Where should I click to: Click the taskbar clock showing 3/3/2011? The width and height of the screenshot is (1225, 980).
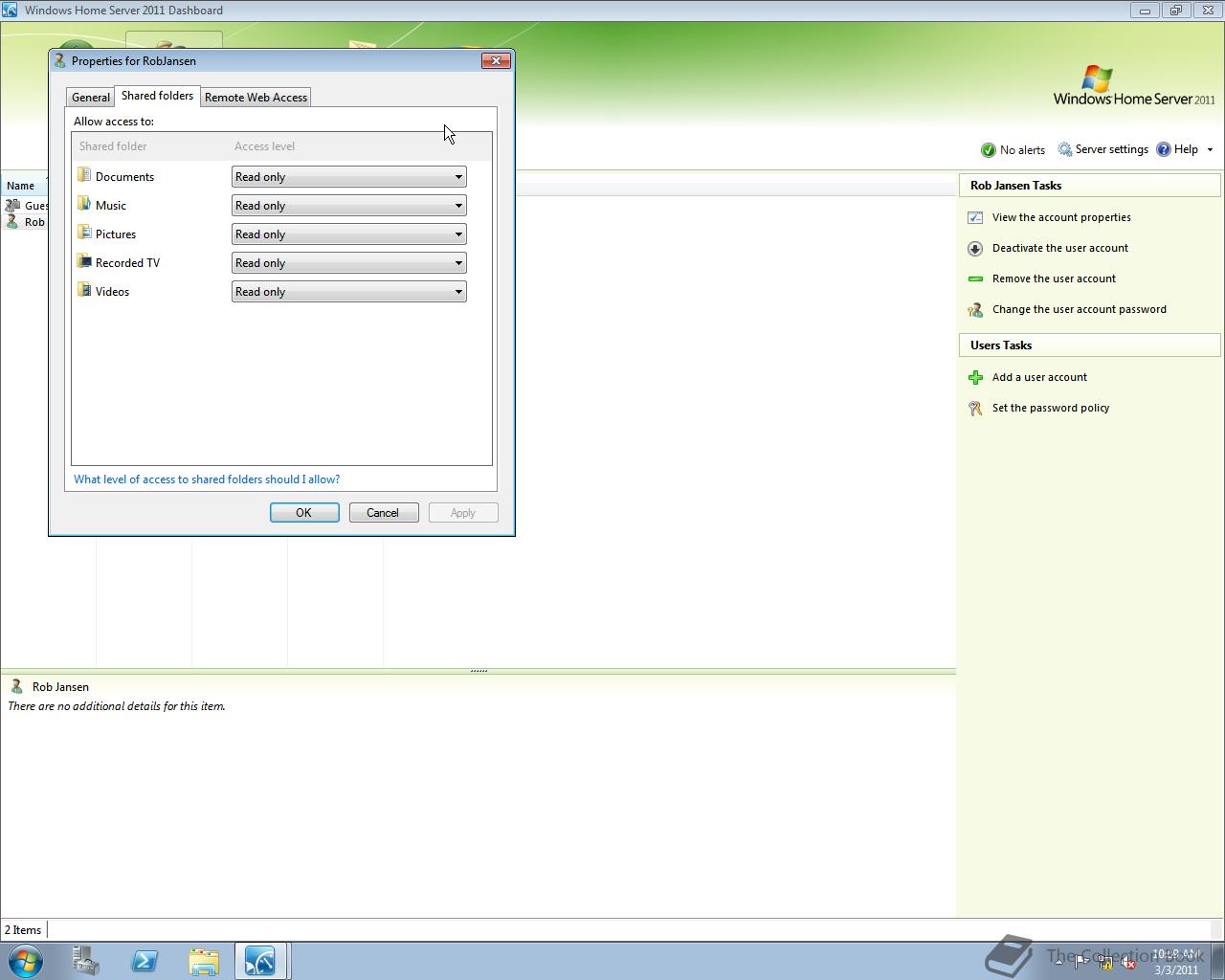pos(1176,962)
